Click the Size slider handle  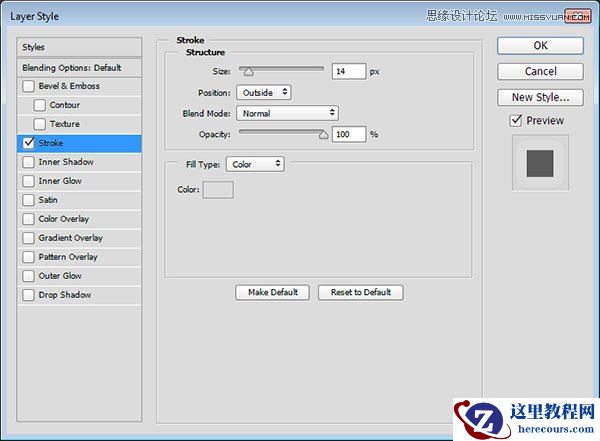click(249, 72)
